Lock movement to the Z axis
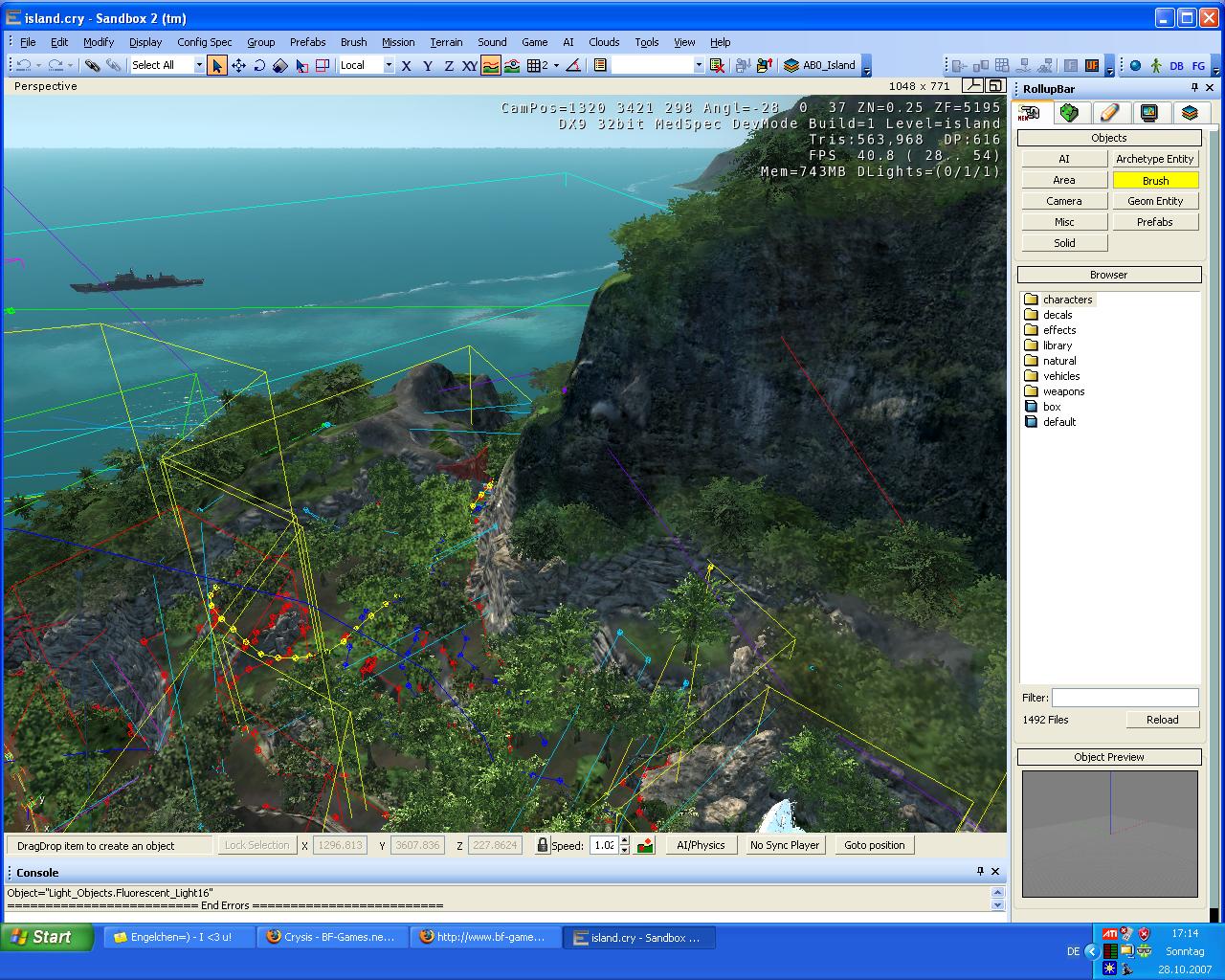The width and height of the screenshot is (1225, 980). (449, 65)
